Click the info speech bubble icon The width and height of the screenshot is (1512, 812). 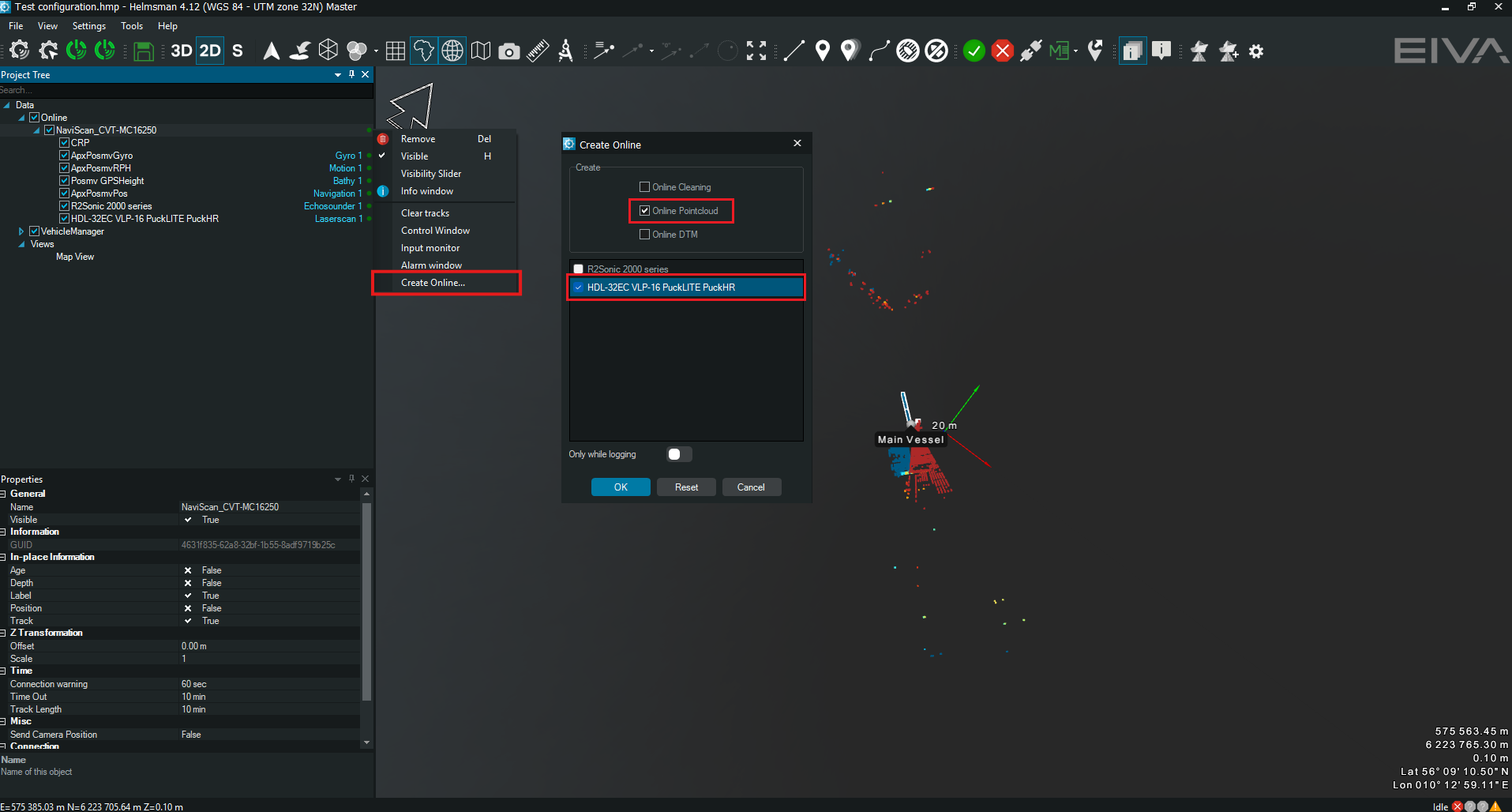(1161, 51)
